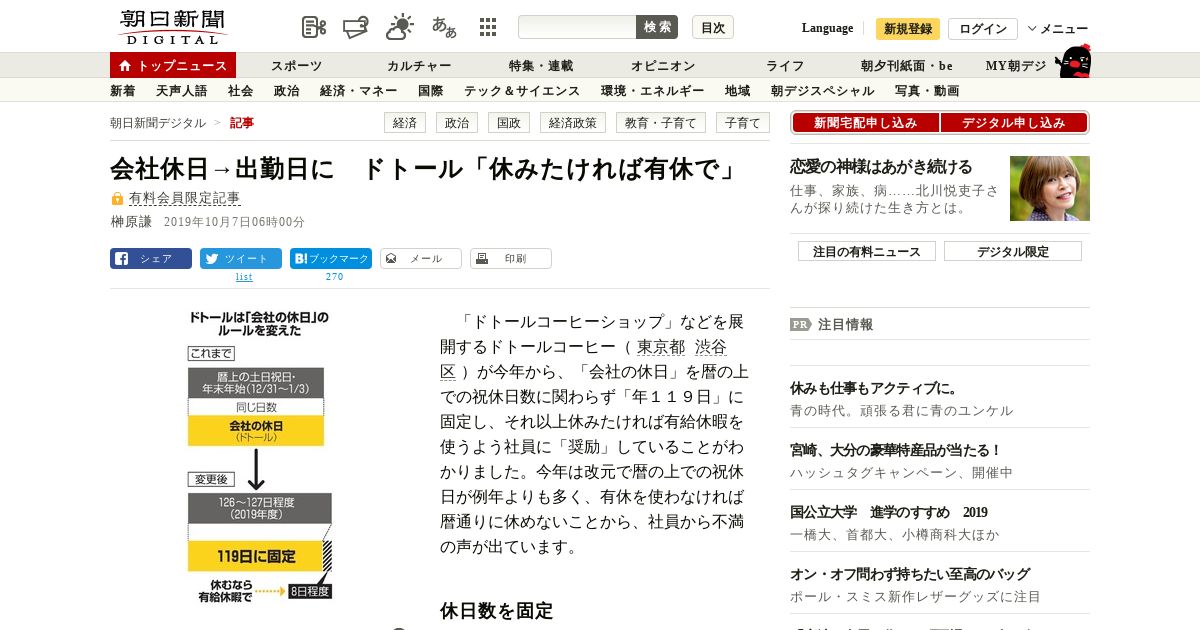Open the weather sun-cloud icon
1200x630 pixels.
[400, 27]
